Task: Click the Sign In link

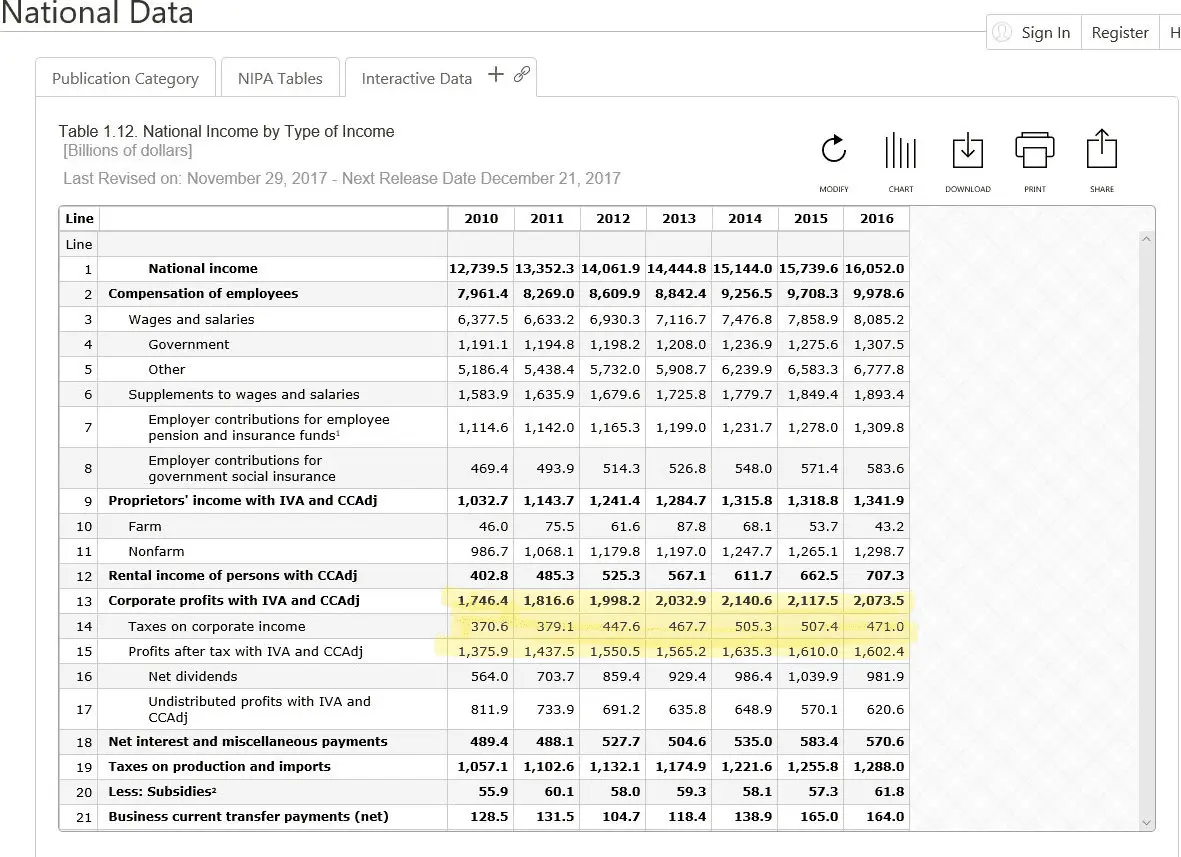Action: point(1045,33)
